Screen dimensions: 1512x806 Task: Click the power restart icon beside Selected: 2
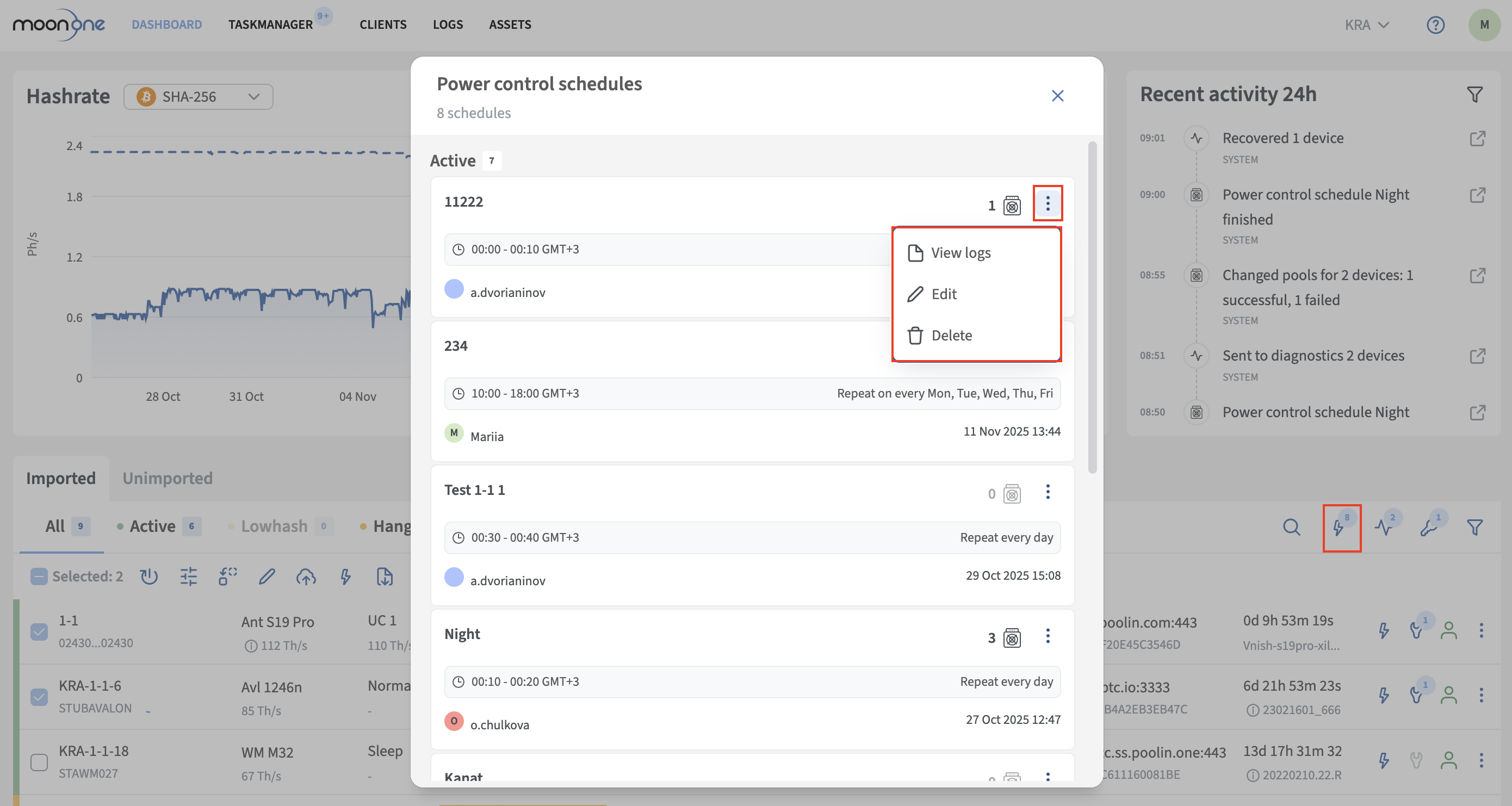point(149,576)
